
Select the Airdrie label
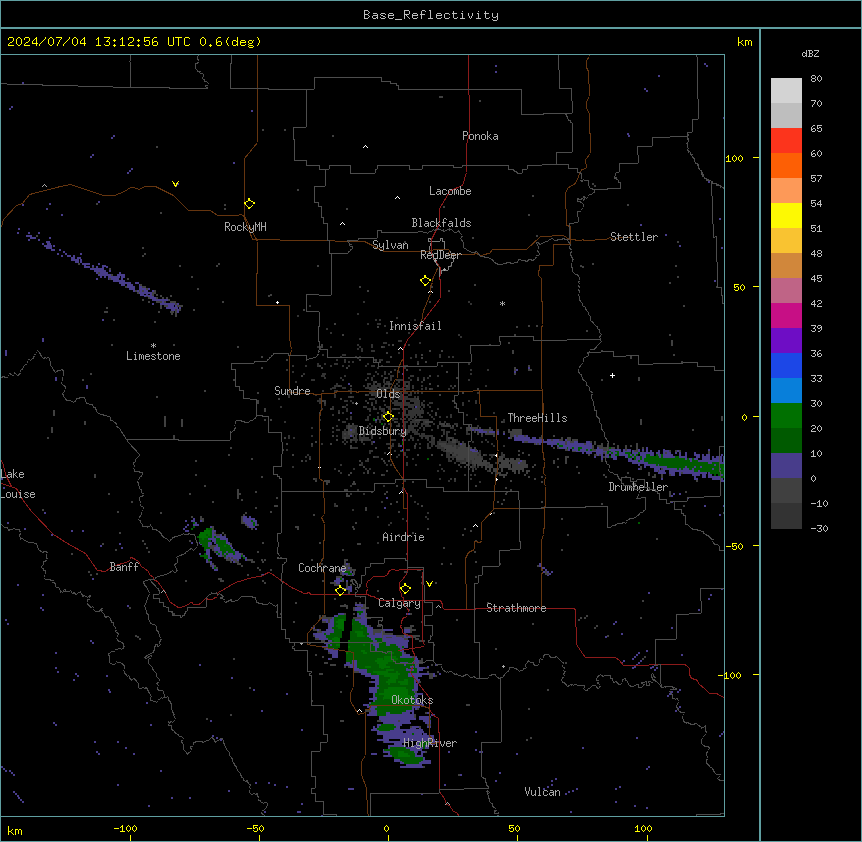coord(404,537)
